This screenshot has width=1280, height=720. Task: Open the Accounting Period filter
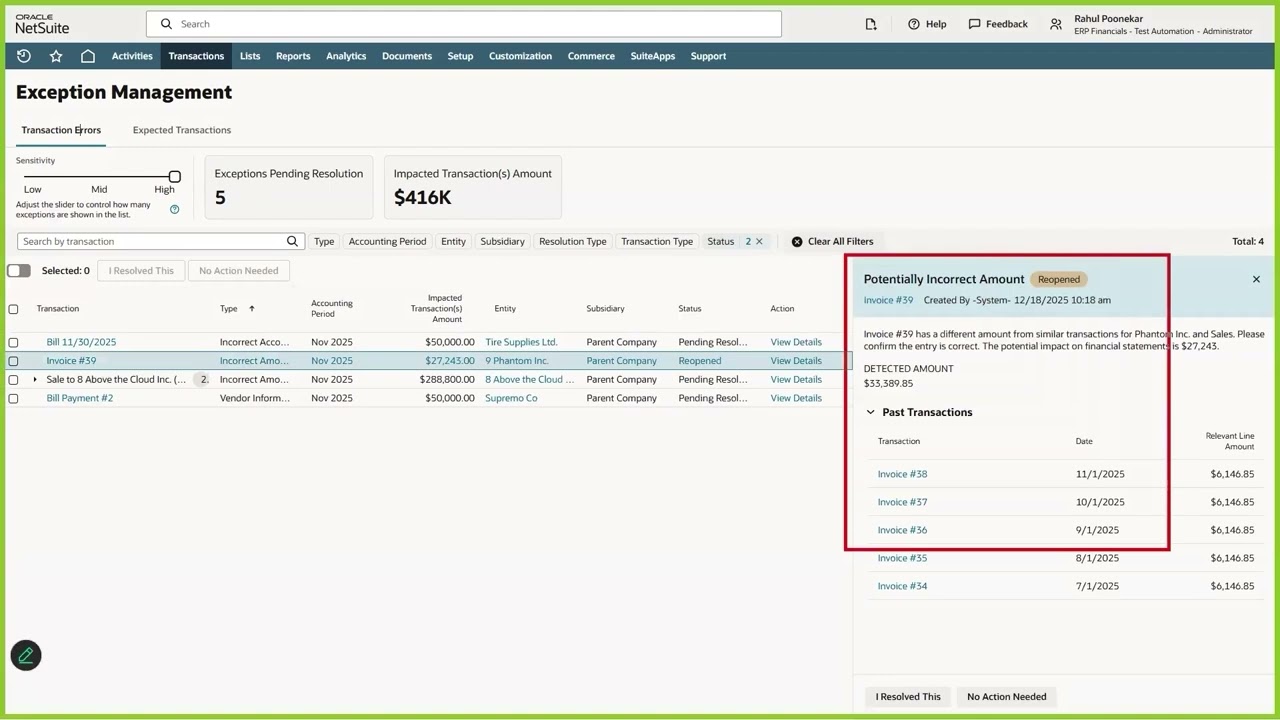click(x=387, y=241)
